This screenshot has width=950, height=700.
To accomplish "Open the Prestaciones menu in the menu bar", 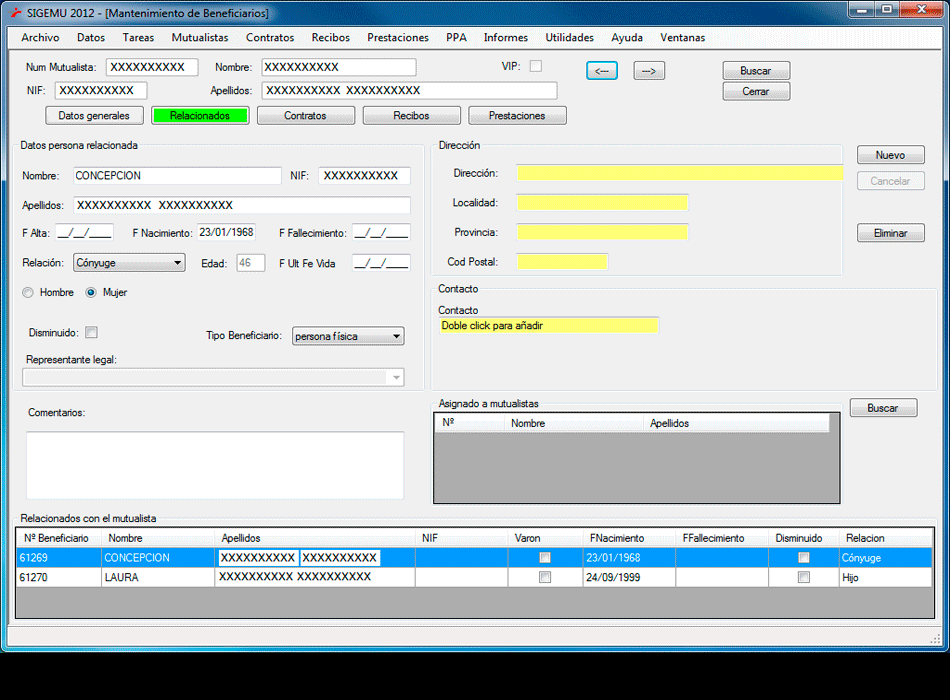I will pos(398,38).
